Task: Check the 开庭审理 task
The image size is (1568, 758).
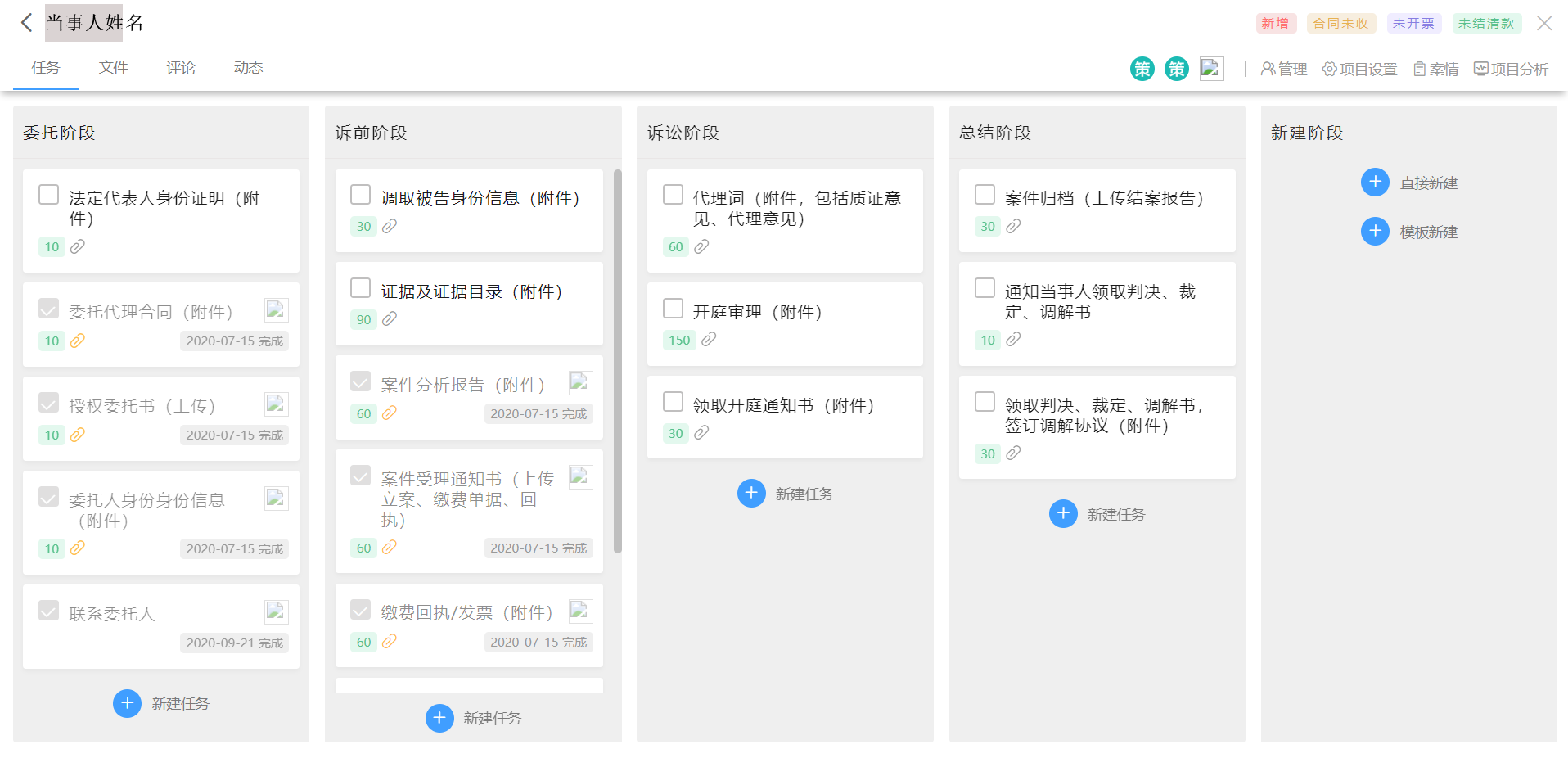Action: point(674,309)
